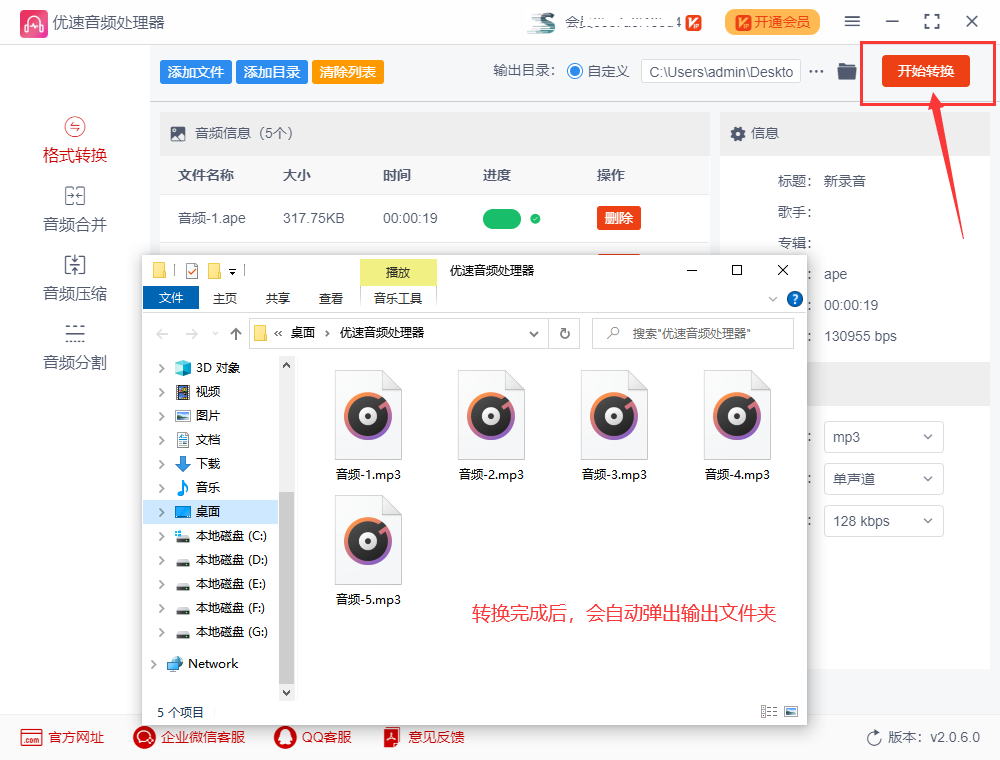Switch to details view in the Explorer status bar
This screenshot has height=760, width=1000.
point(768,711)
